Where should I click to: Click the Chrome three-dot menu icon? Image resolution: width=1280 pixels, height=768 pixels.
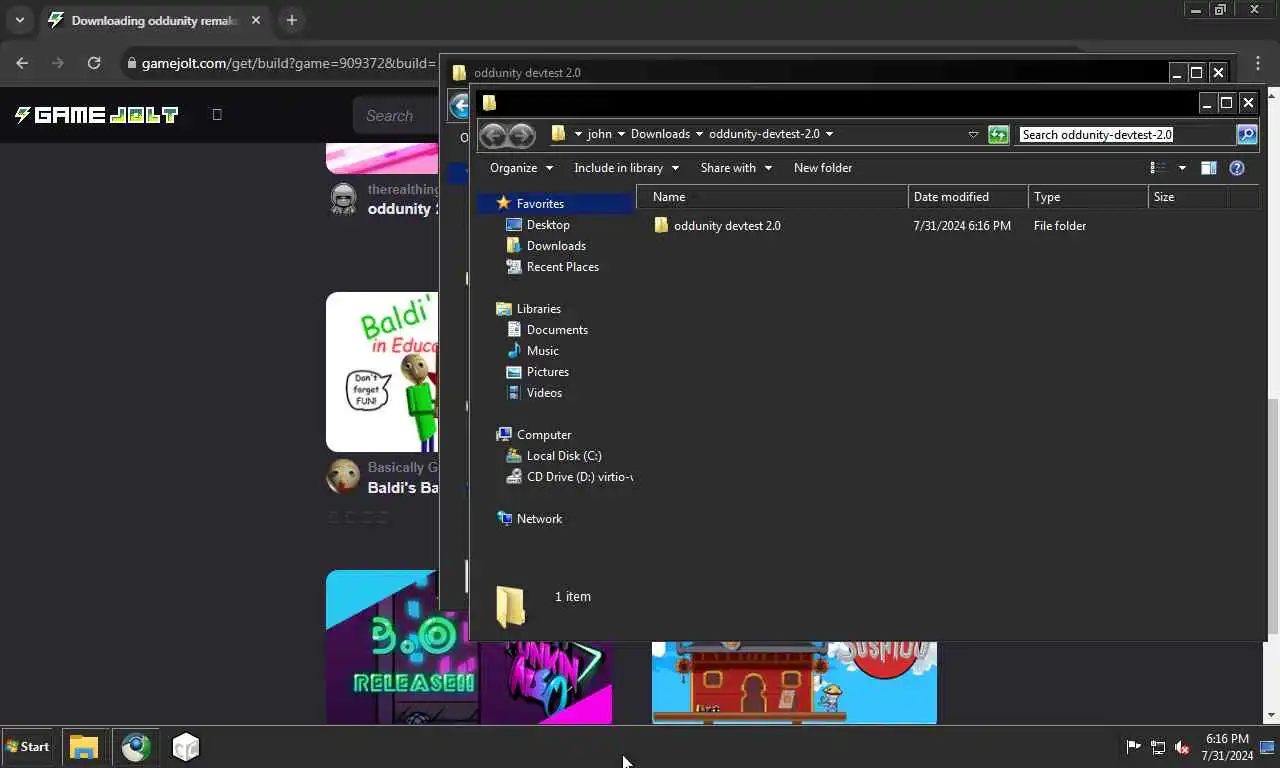[x=1258, y=63]
